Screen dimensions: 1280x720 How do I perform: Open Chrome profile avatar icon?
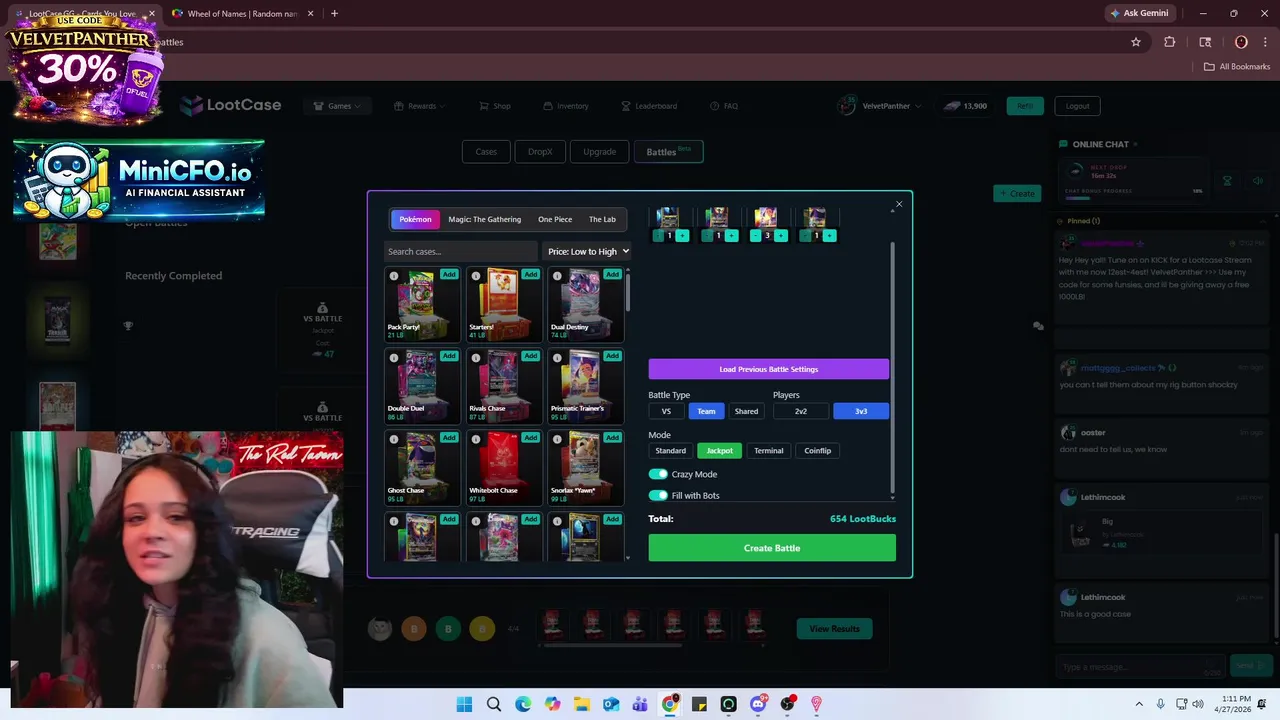[1241, 42]
